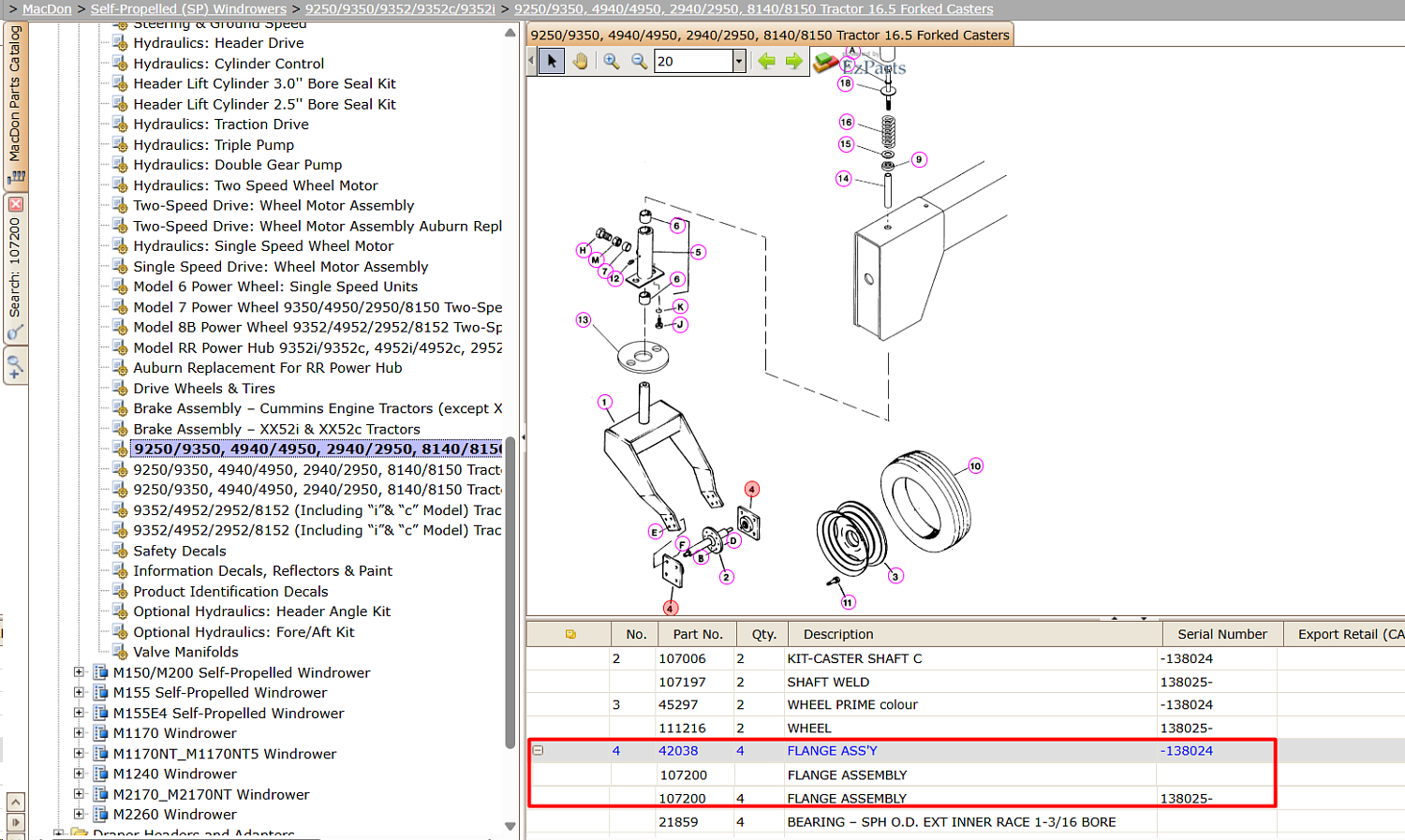Expand M2260 Windrower node
The width and height of the screenshot is (1405, 840).
[x=80, y=815]
